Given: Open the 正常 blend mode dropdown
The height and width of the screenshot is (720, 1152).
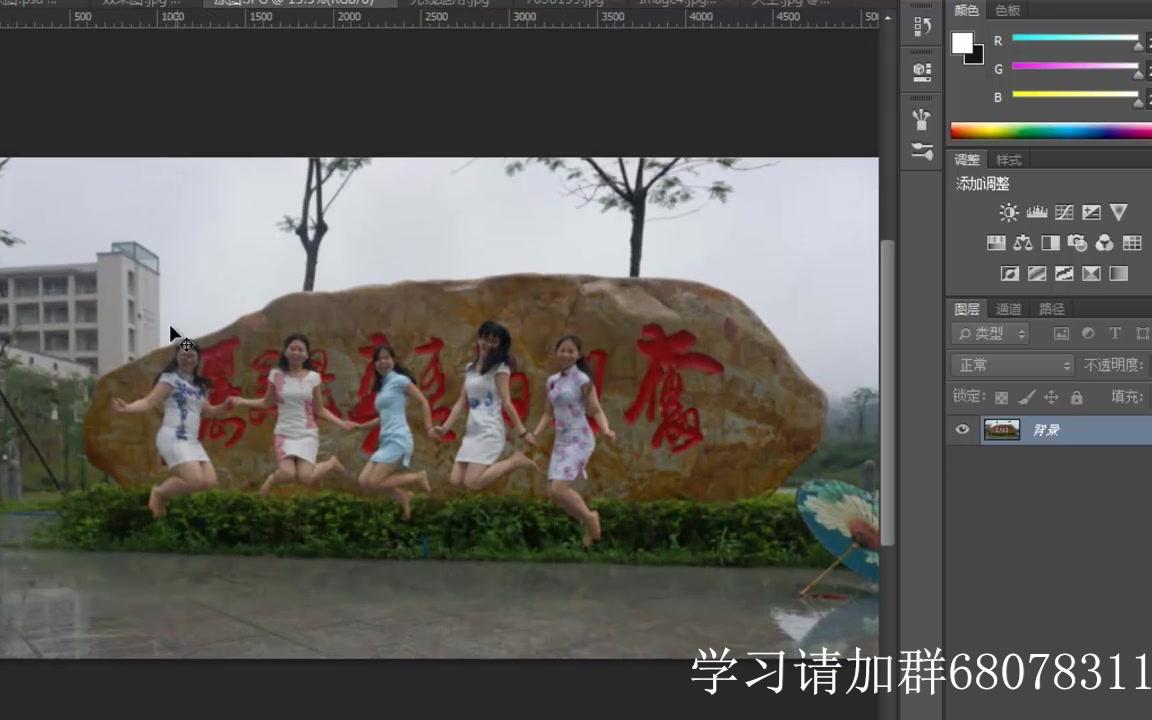Looking at the screenshot, I should tap(1010, 365).
